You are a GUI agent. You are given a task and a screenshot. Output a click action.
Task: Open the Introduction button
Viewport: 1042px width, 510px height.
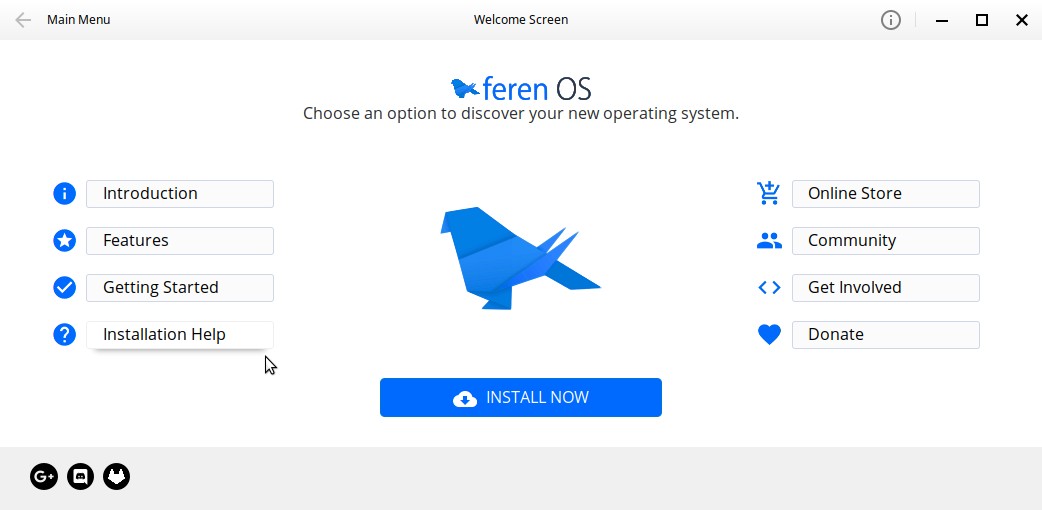(180, 193)
